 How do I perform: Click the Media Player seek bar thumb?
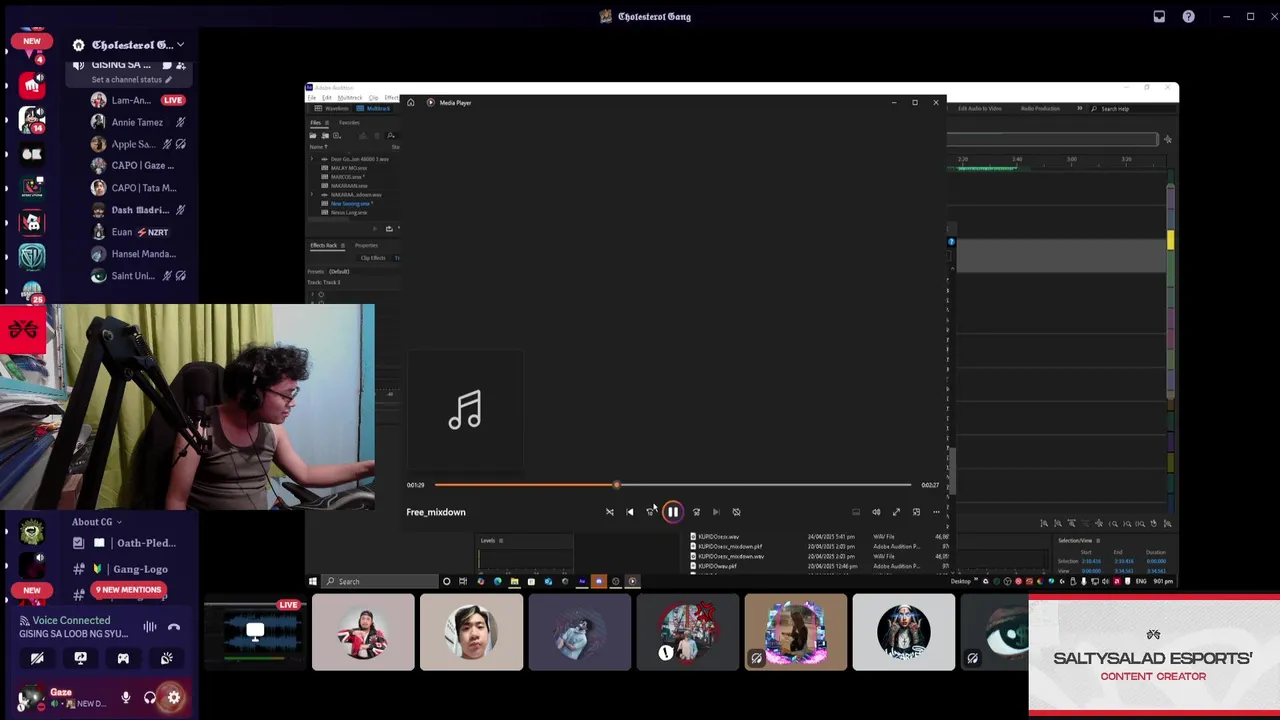(x=616, y=485)
